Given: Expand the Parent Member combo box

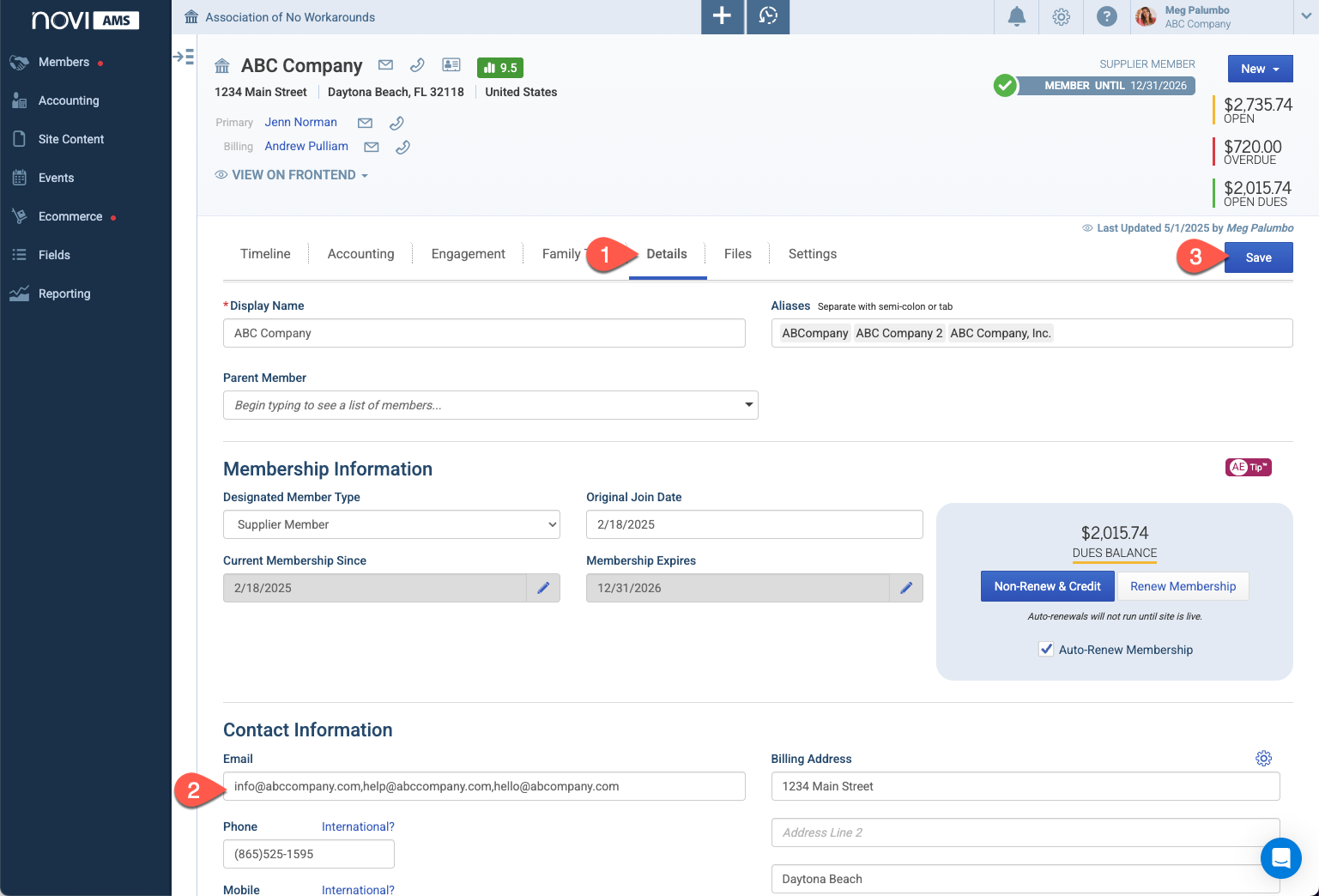Looking at the screenshot, I should (x=491, y=405).
